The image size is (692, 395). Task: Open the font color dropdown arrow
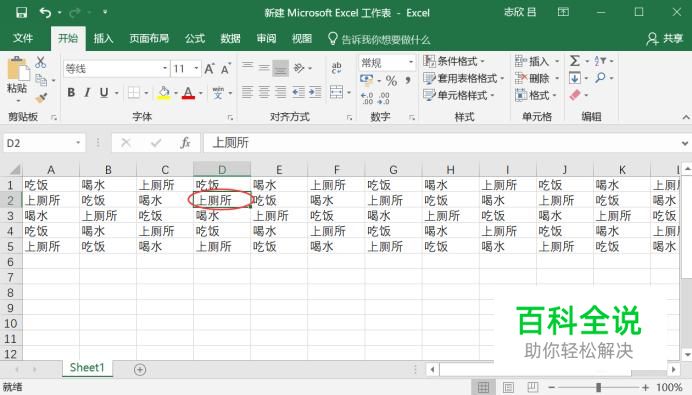200,93
